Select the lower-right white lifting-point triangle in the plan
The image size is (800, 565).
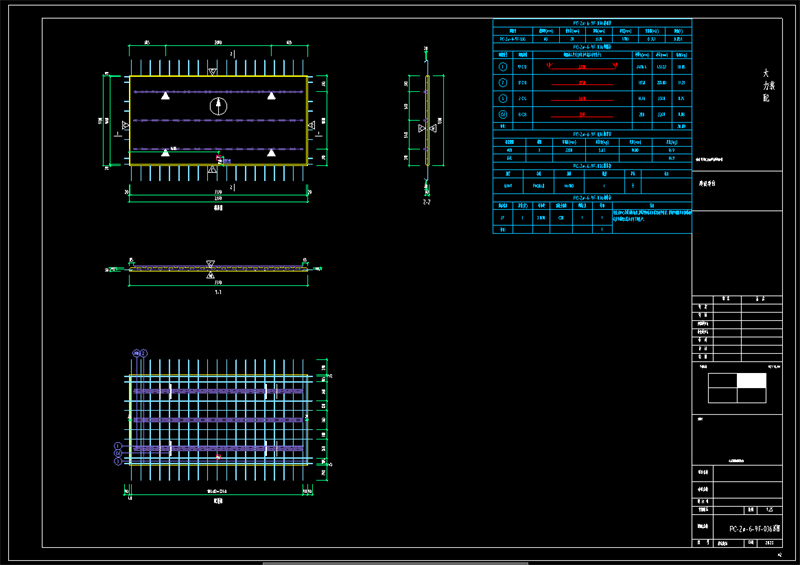pyautogui.click(x=271, y=153)
